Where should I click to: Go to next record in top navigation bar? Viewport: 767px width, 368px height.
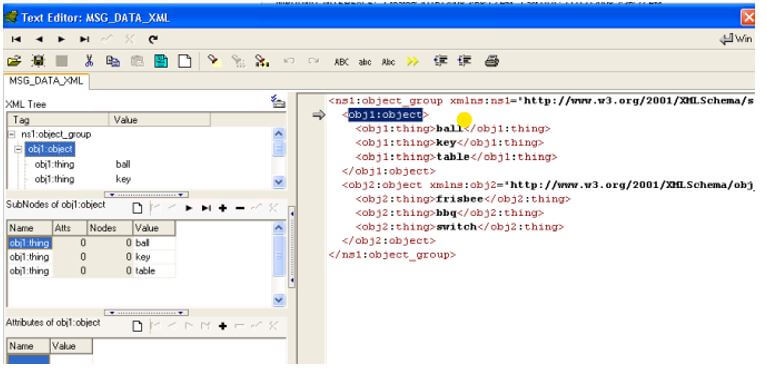62,39
